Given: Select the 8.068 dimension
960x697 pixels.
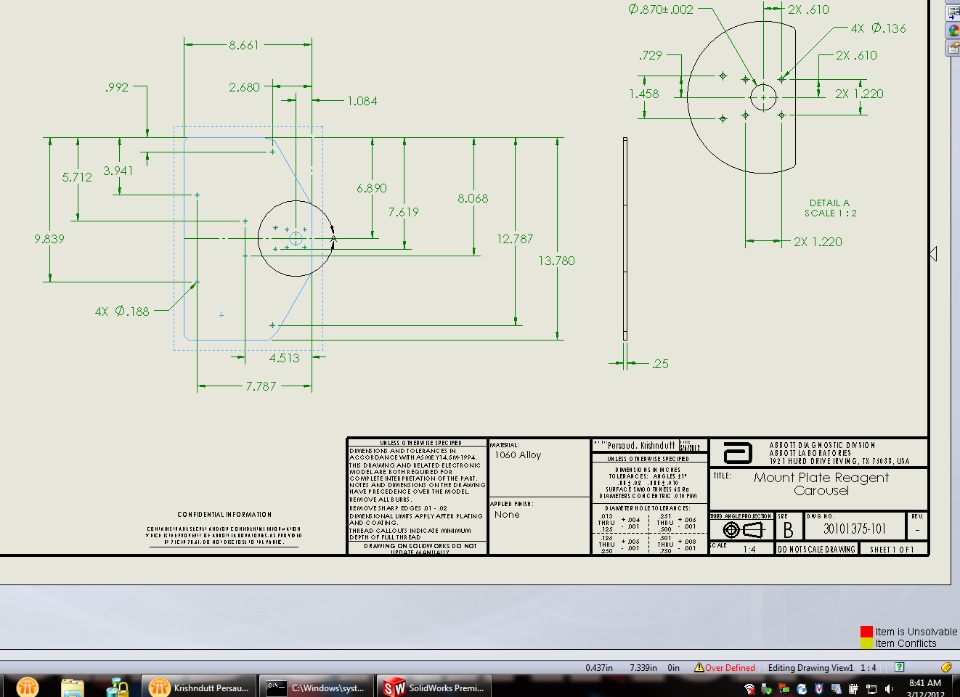Looking at the screenshot, I should pyautogui.click(x=473, y=198).
